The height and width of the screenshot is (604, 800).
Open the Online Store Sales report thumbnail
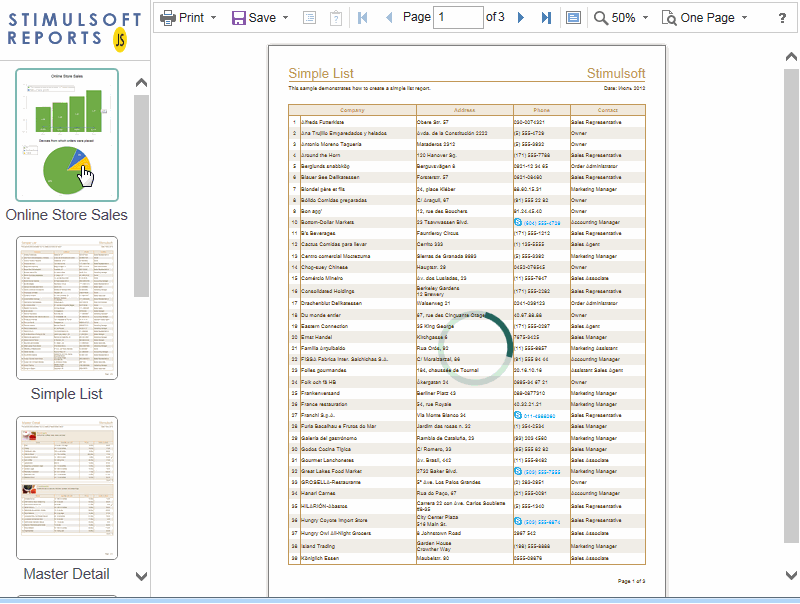point(67,135)
